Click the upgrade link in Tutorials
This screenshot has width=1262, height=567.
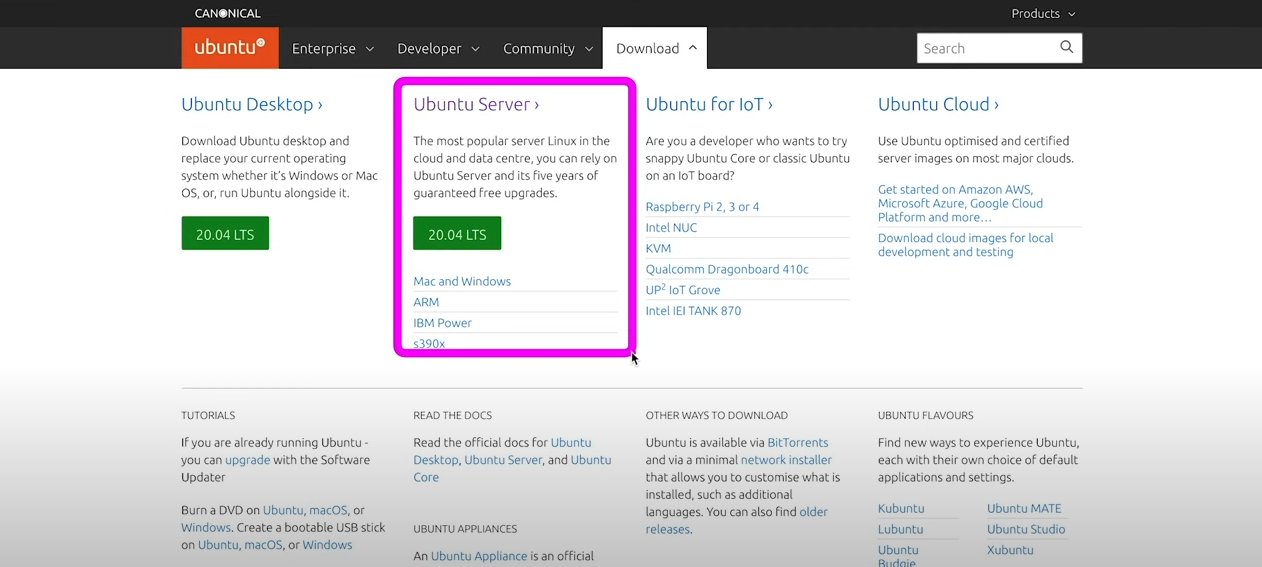247,460
